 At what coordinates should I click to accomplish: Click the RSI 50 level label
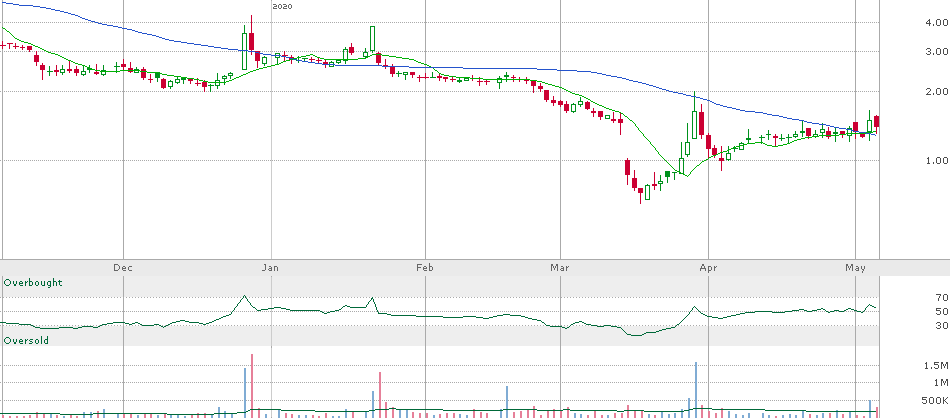pos(942,311)
